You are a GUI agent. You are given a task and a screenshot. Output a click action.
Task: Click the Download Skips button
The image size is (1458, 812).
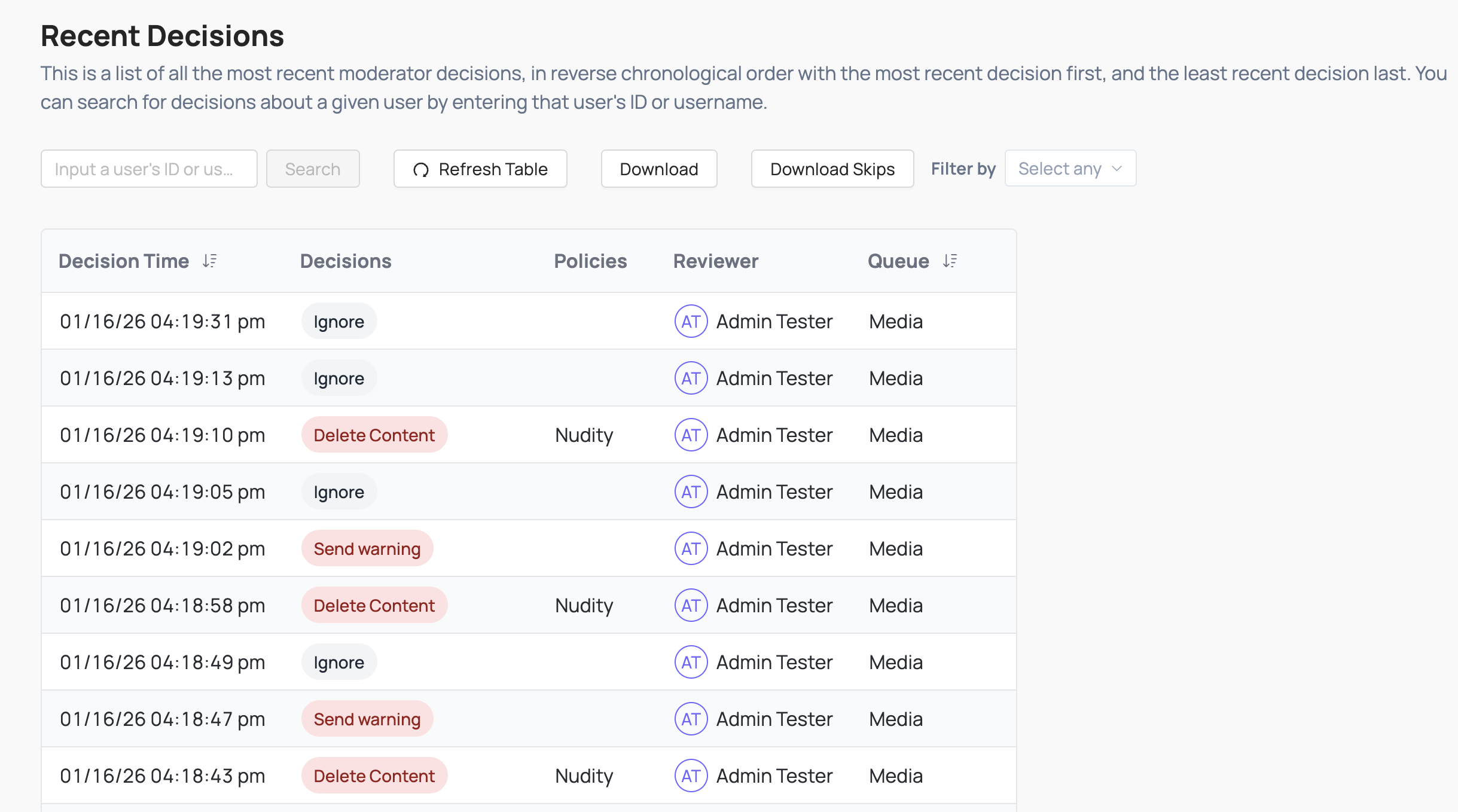[x=832, y=169]
